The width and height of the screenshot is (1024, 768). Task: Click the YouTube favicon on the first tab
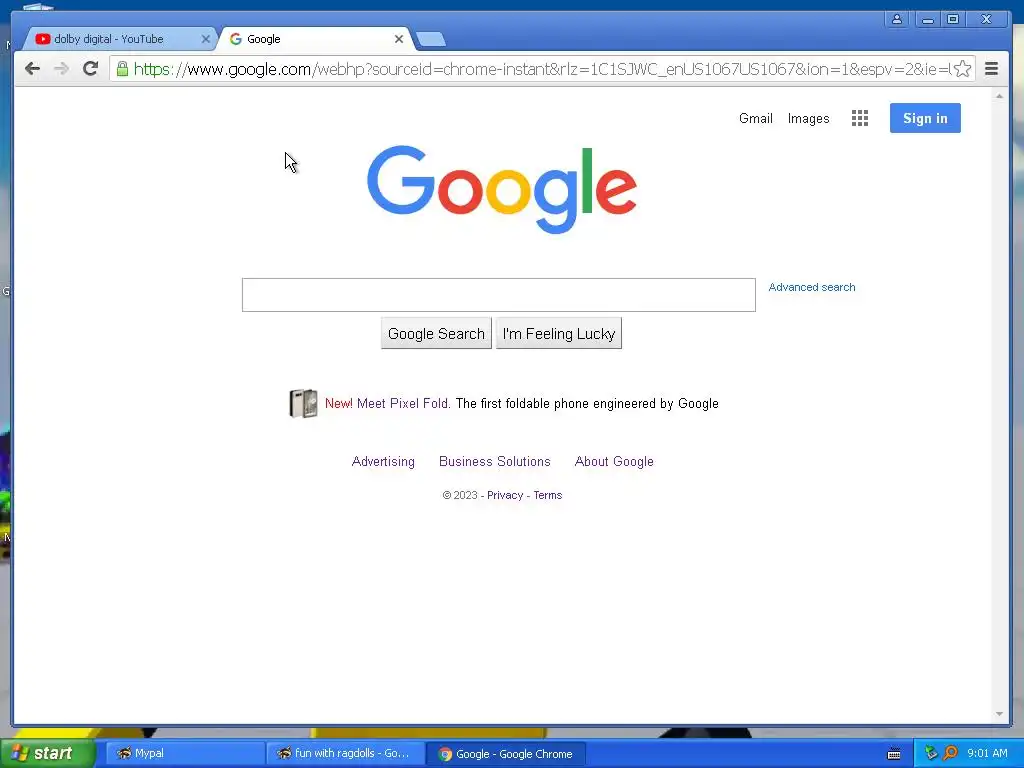click(43, 39)
